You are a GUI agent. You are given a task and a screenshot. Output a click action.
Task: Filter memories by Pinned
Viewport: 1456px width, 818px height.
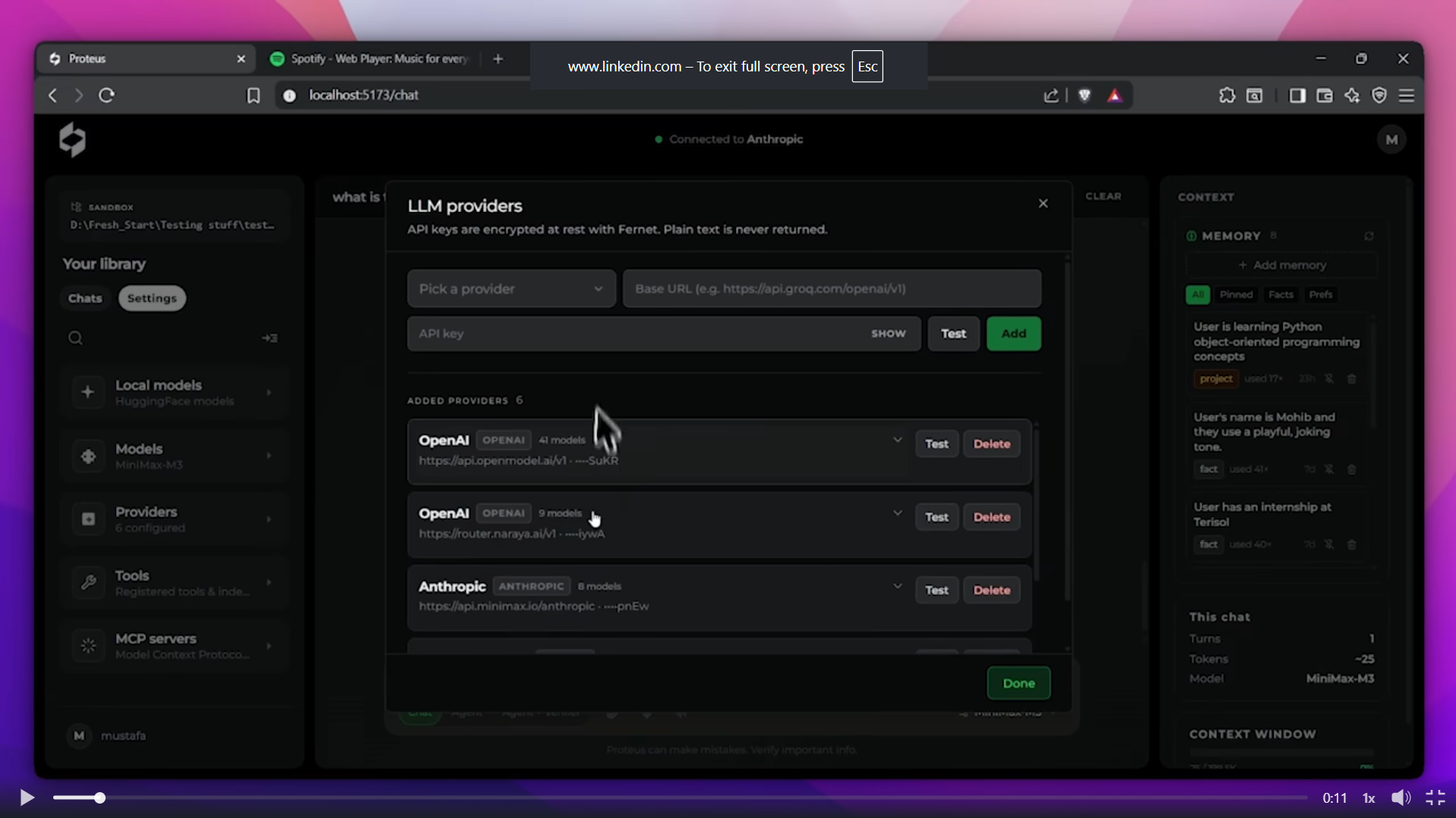[x=1236, y=295]
